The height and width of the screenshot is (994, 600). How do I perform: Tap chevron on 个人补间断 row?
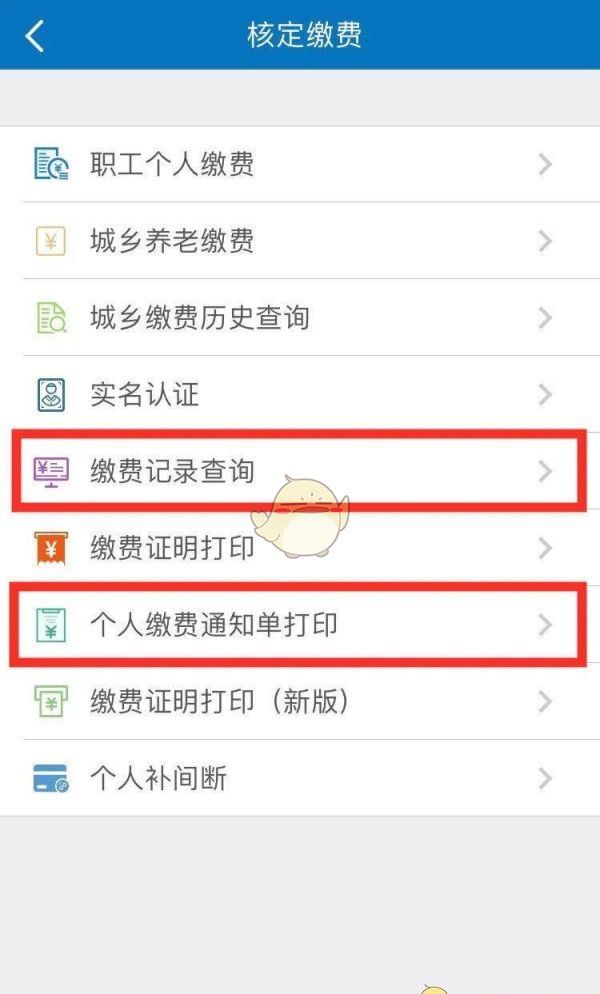pos(545,778)
